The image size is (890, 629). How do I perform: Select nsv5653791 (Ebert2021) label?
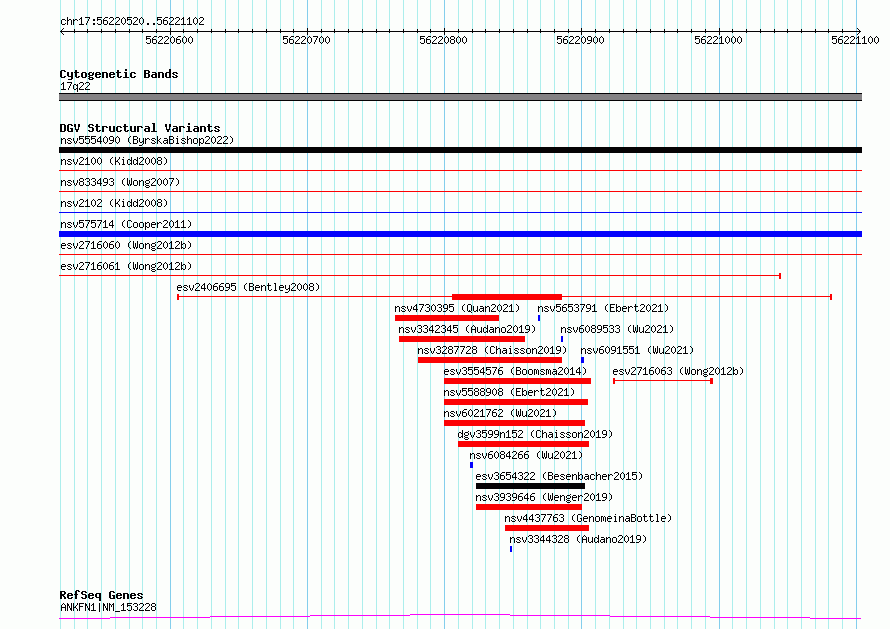(x=603, y=308)
